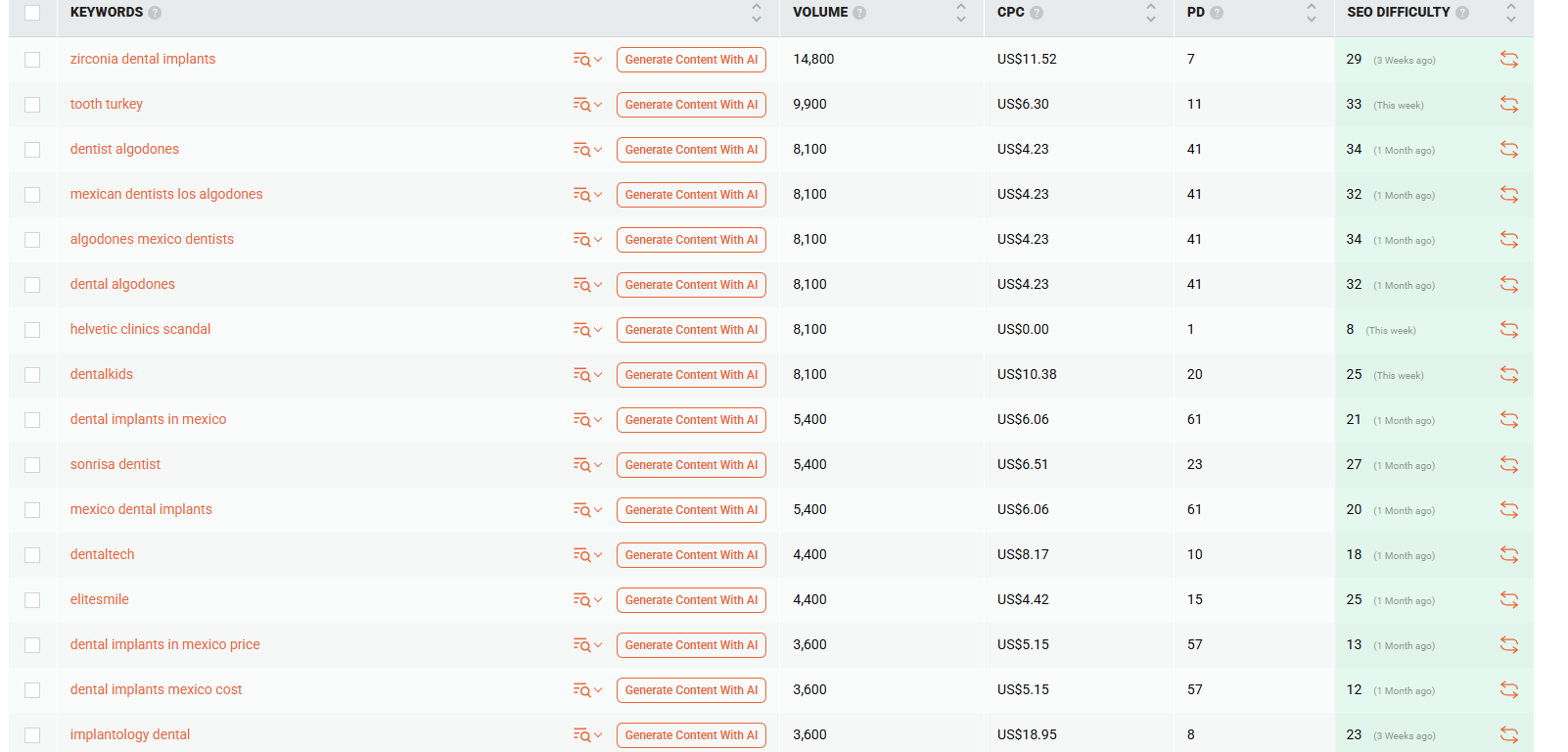Select all keywords with header checkbox
The width and height of the screenshot is (1568, 752).
32,13
